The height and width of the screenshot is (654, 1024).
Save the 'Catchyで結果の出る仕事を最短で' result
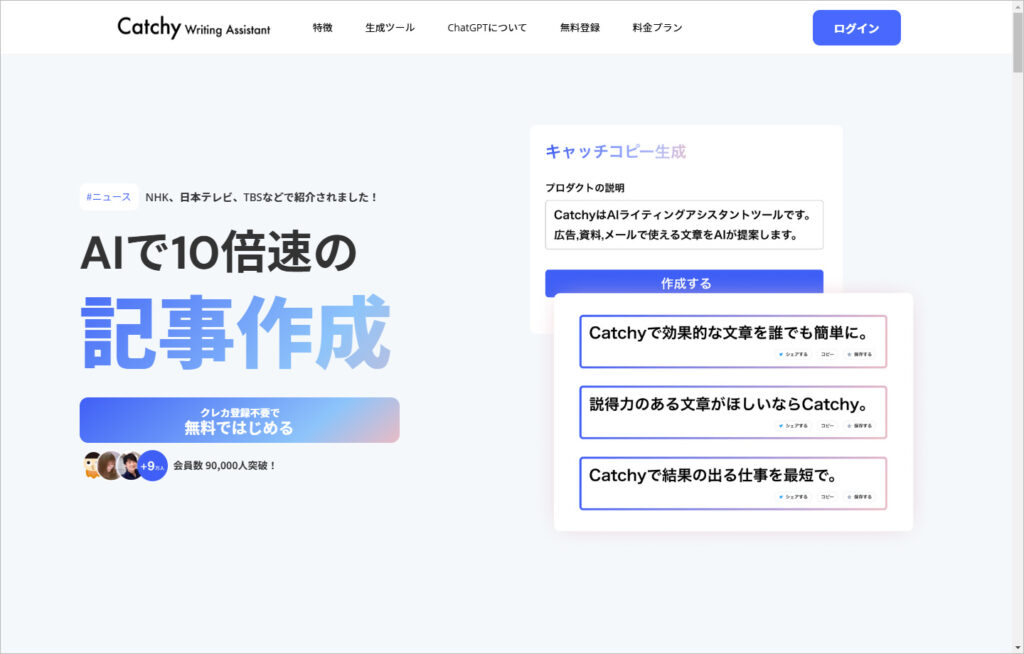coord(859,497)
